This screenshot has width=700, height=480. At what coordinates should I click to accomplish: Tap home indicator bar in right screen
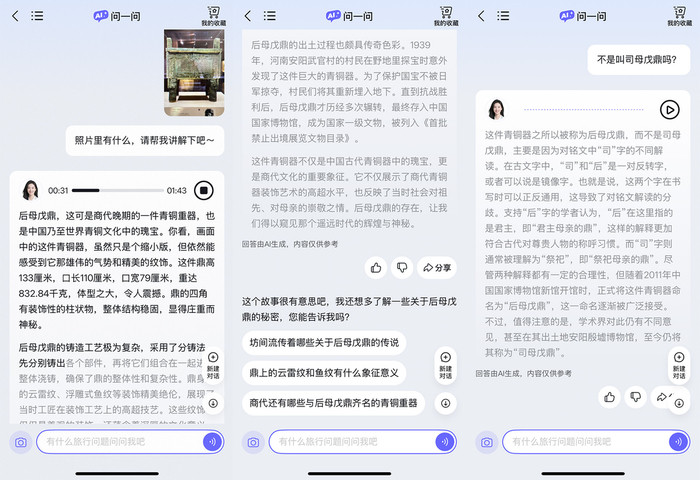[x=583, y=473]
